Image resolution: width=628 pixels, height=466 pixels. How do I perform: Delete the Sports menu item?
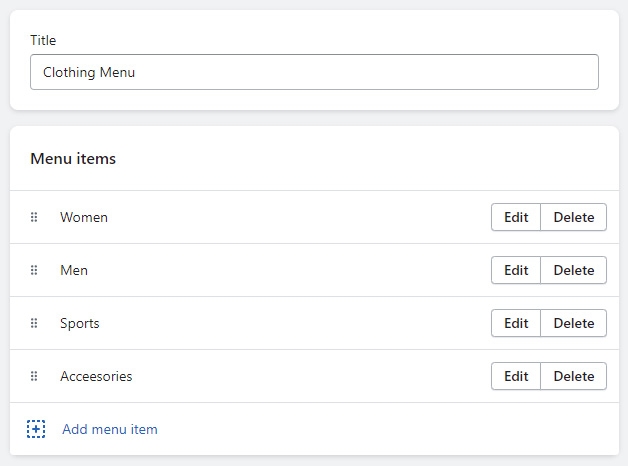click(x=574, y=323)
